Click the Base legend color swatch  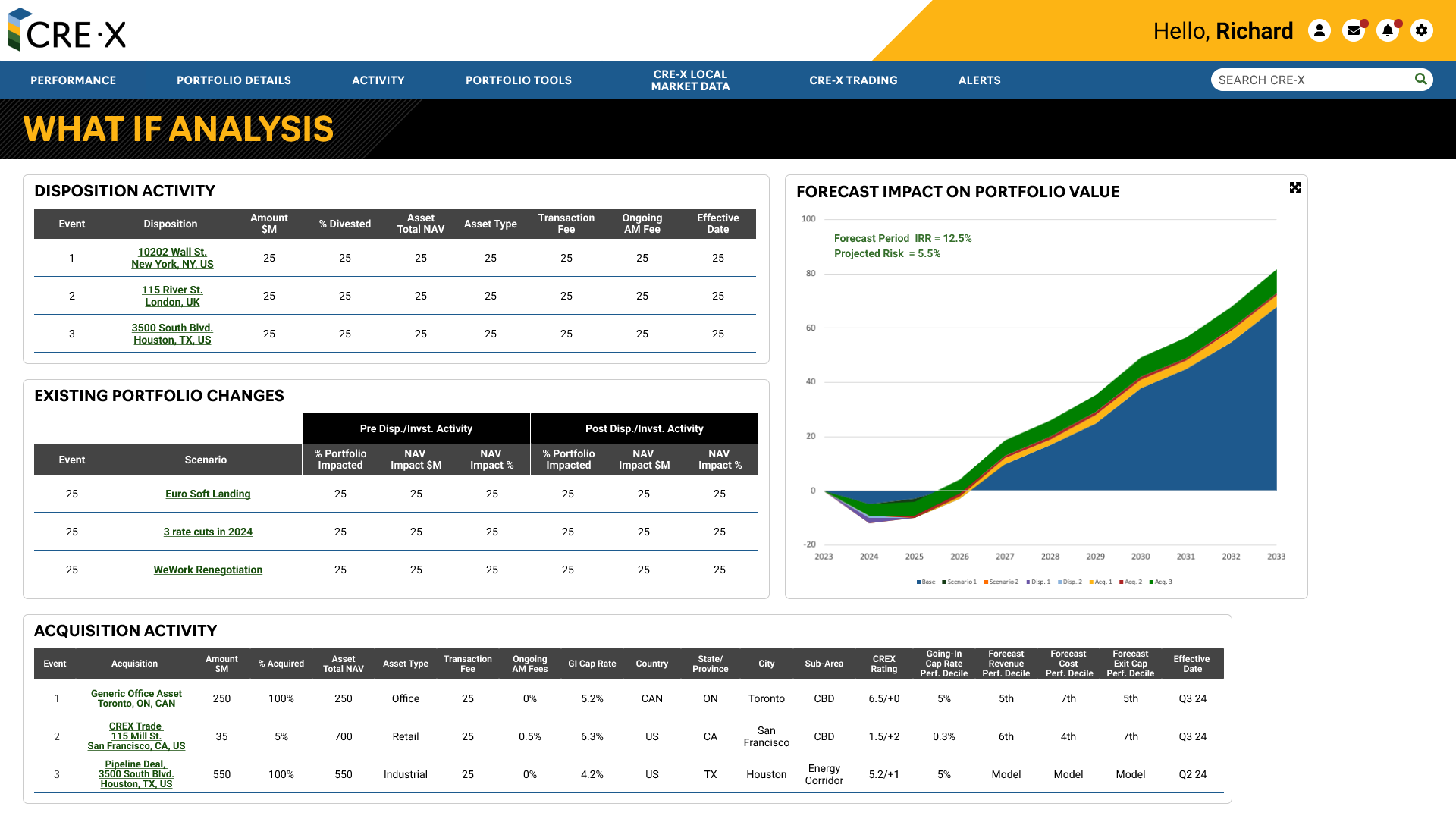point(918,582)
